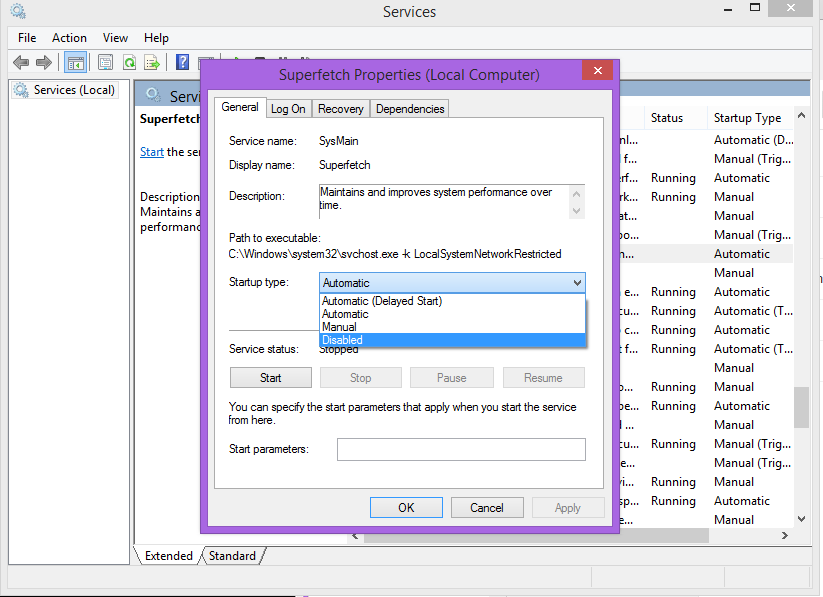
Task: Open the Help menu
Action: (x=156, y=38)
